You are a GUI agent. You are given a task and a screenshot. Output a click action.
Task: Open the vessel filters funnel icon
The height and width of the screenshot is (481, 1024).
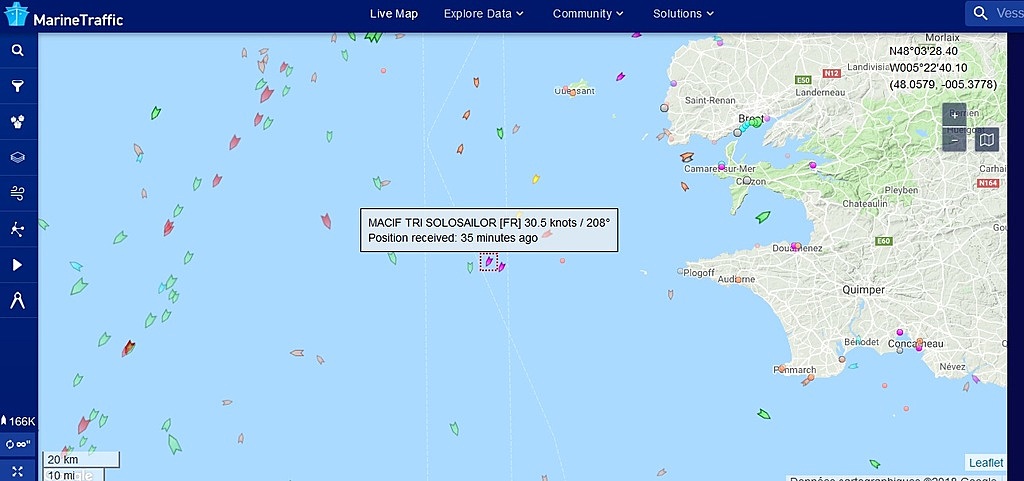click(18, 86)
